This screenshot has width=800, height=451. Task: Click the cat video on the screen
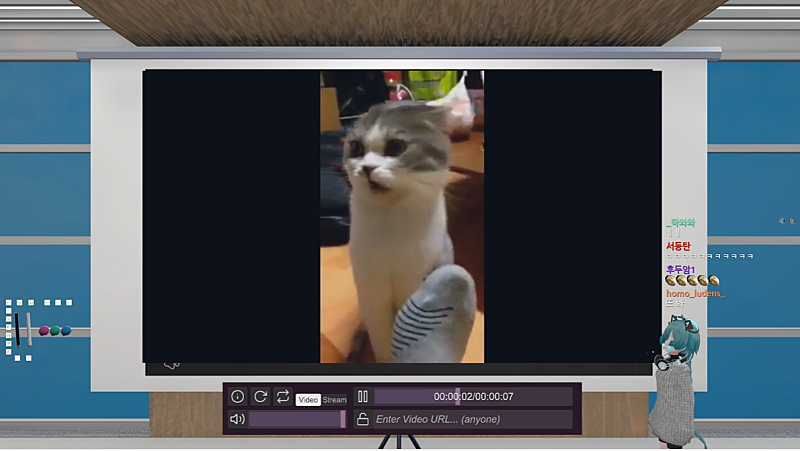point(402,217)
